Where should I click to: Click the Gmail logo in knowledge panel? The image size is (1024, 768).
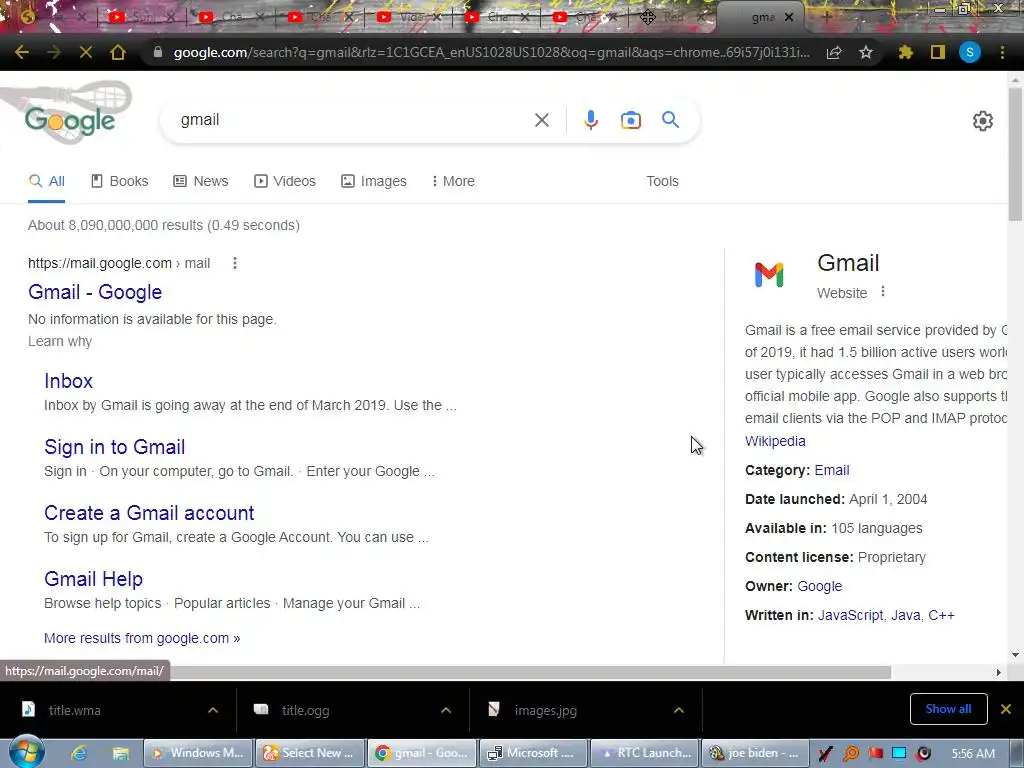769,275
